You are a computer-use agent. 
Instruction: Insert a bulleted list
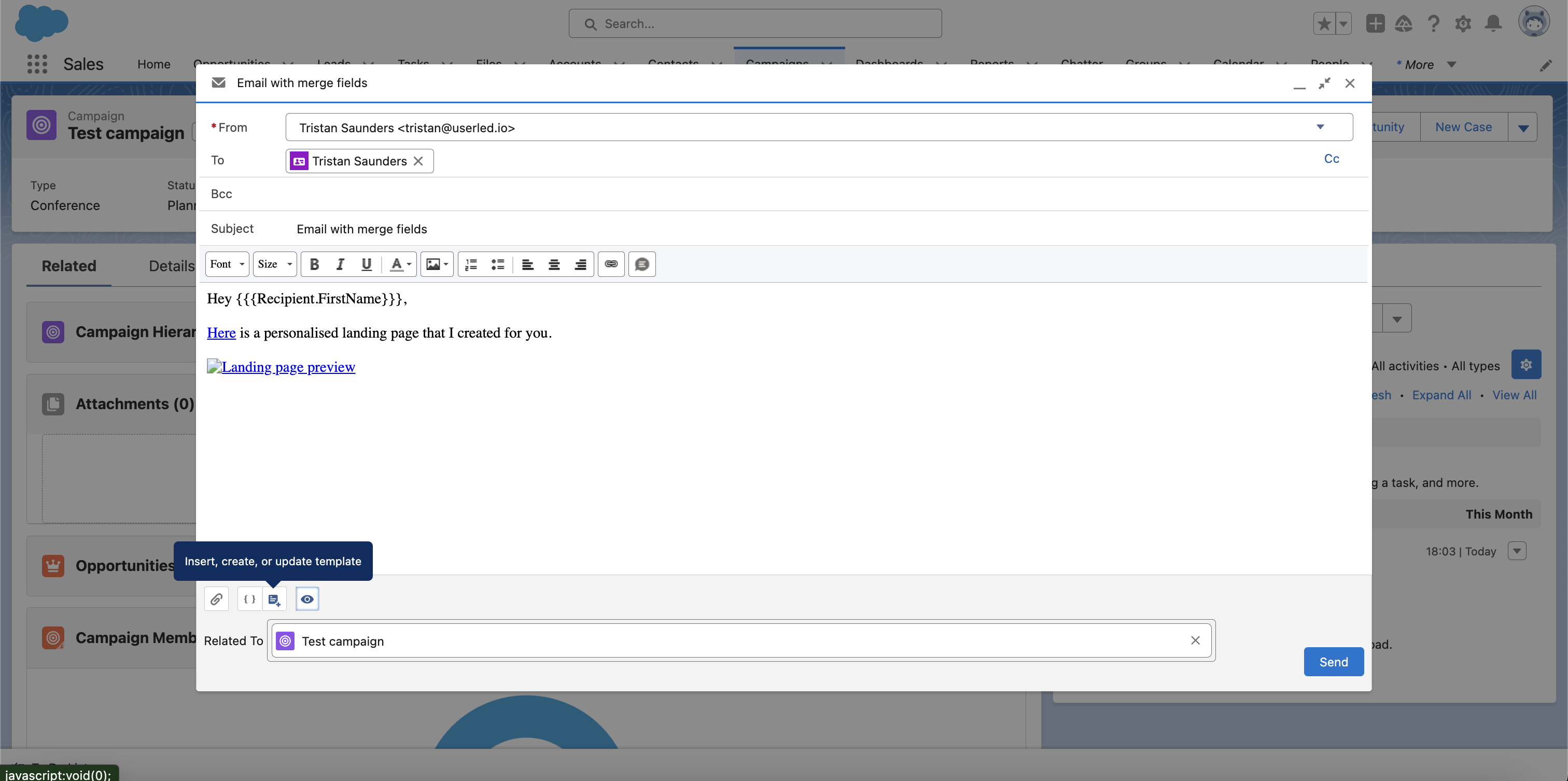point(498,264)
